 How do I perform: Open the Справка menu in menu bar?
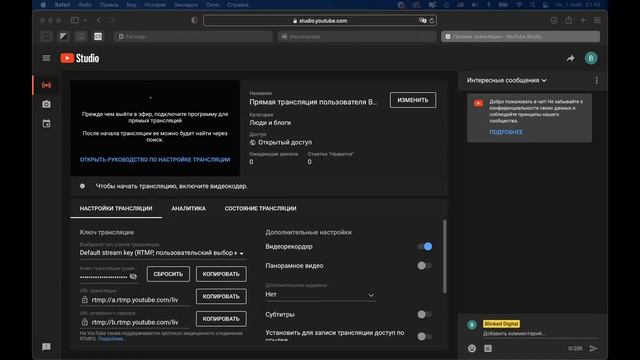(238, 5)
